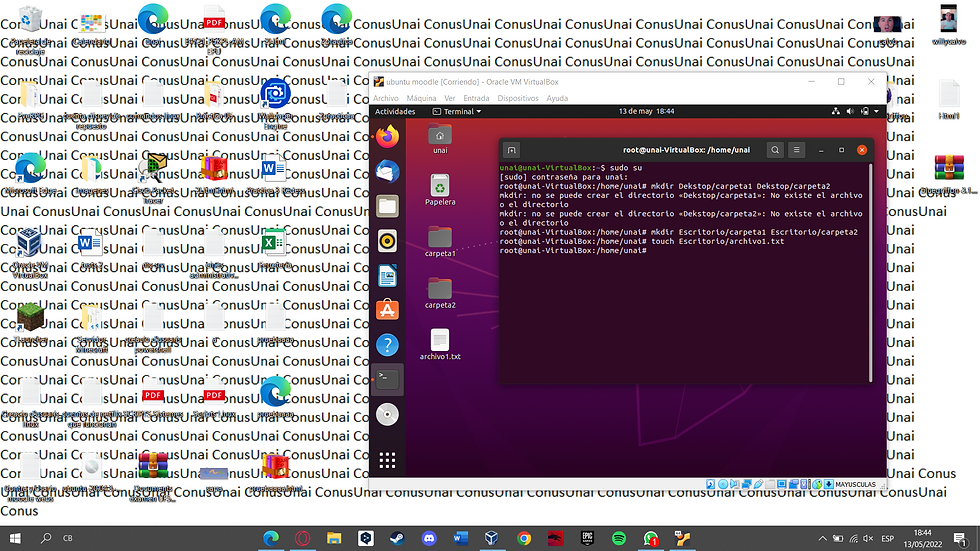Open Word from the taskbar
The width and height of the screenshot is (980, 551).
(461, 538)
